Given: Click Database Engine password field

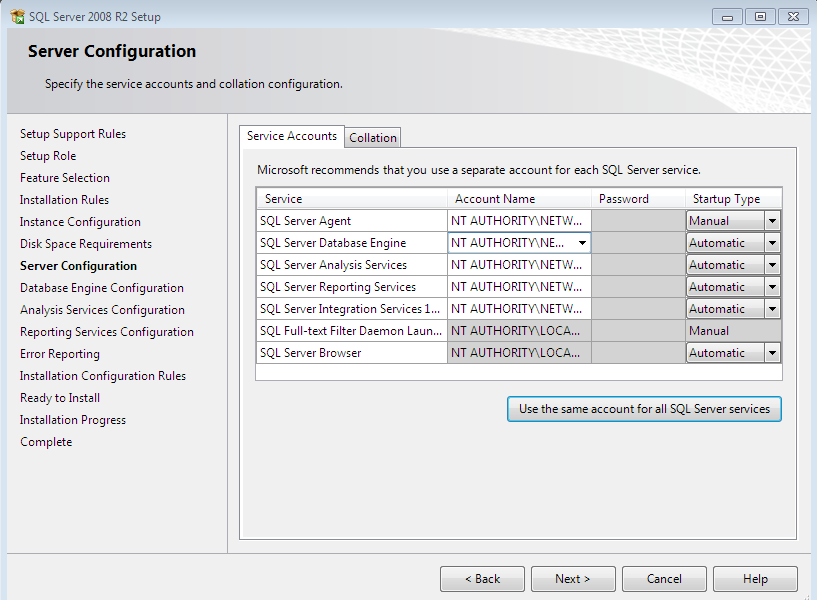Looking at the screenshot, I should (638, 243).
